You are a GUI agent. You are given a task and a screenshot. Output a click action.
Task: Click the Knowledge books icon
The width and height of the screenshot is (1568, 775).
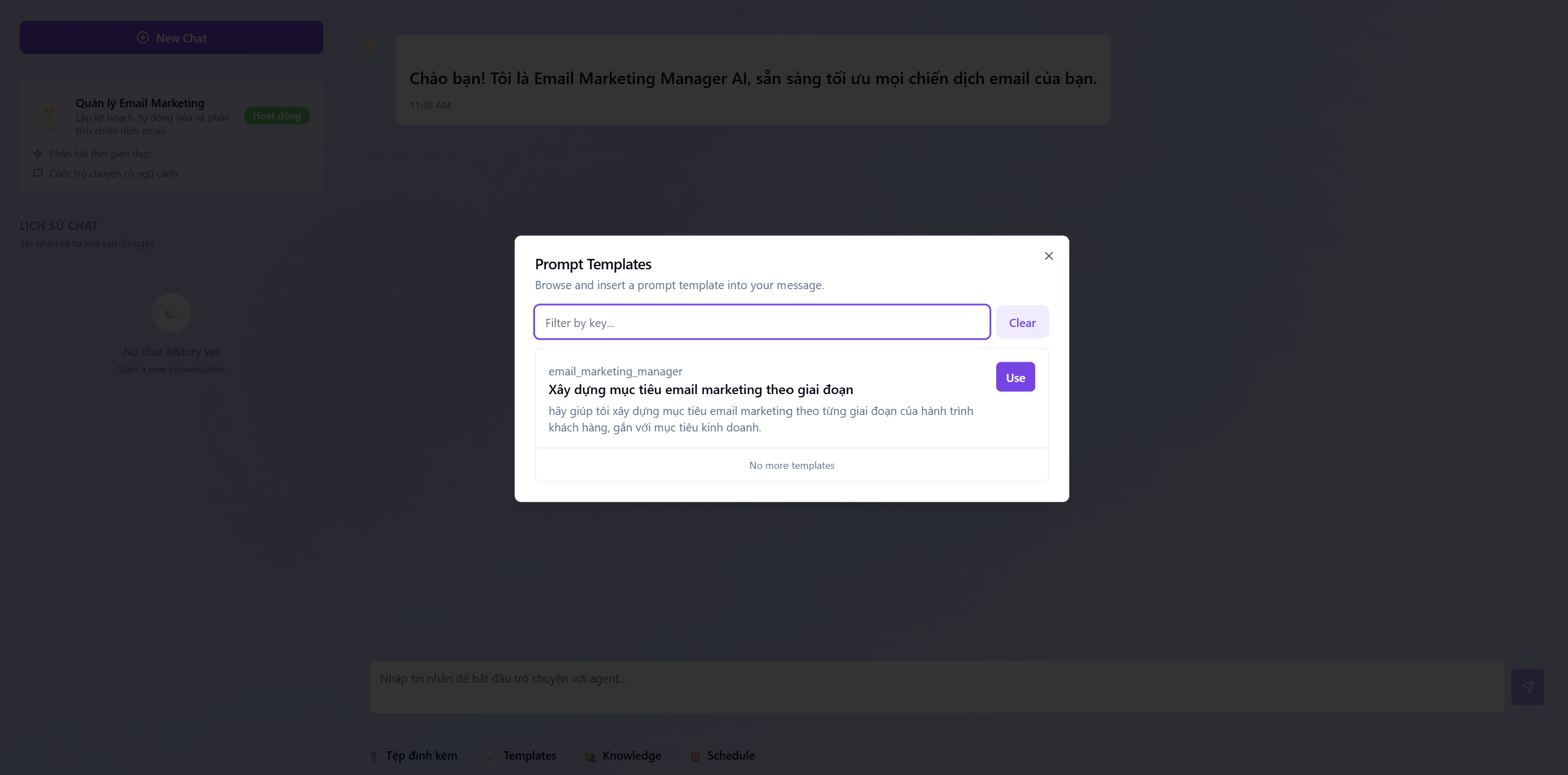pyautogui.click(x=590, y=756)
